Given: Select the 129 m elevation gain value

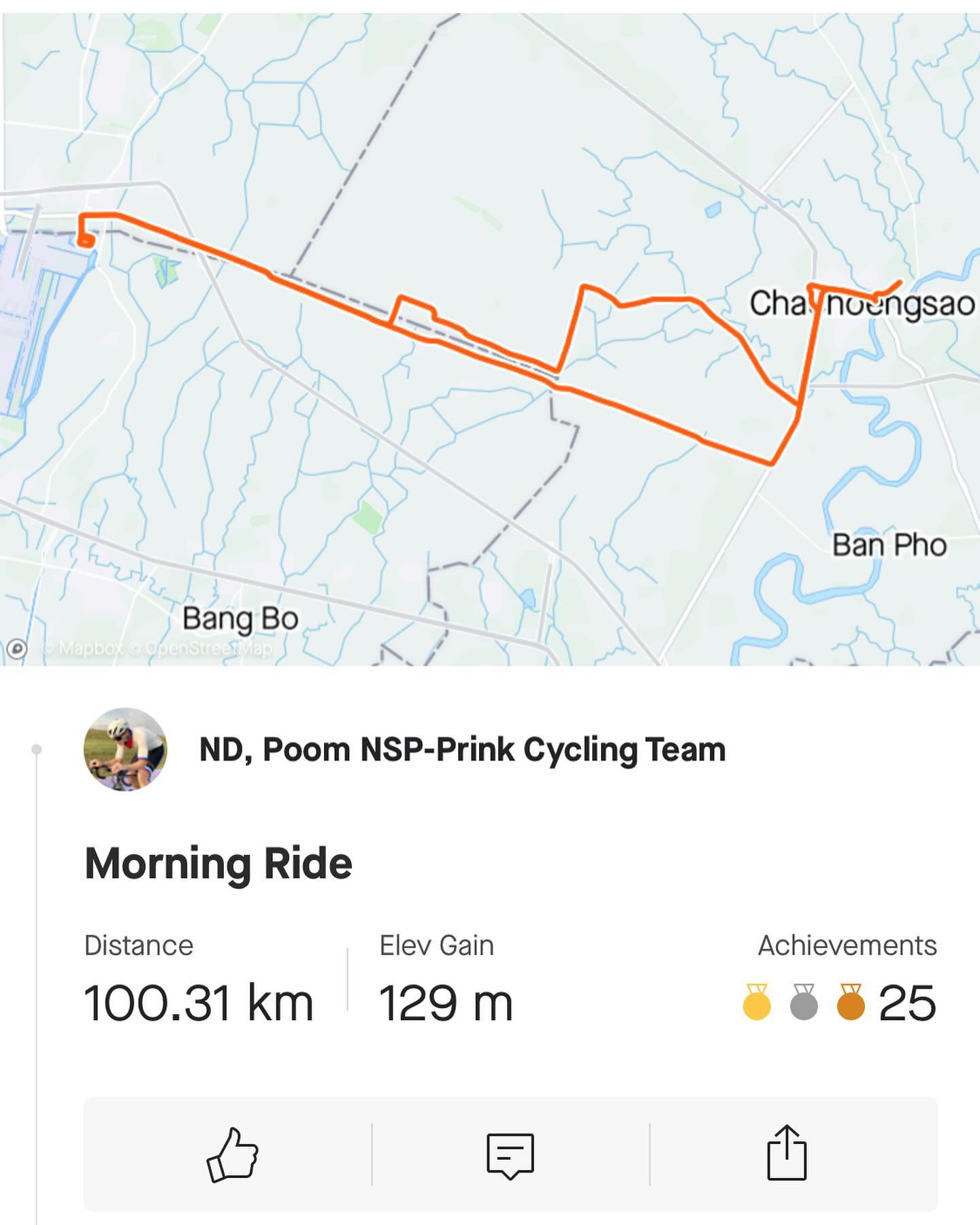Looking at the screenshot, I should point(446,1003).
